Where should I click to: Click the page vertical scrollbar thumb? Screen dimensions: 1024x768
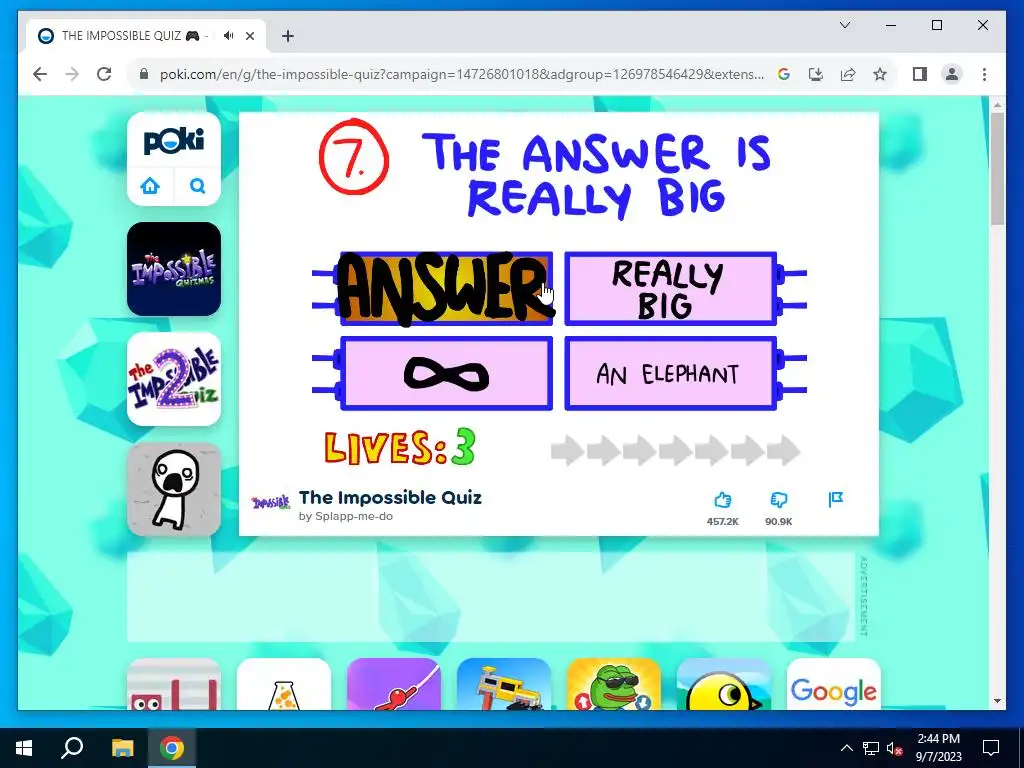(997, 168)
